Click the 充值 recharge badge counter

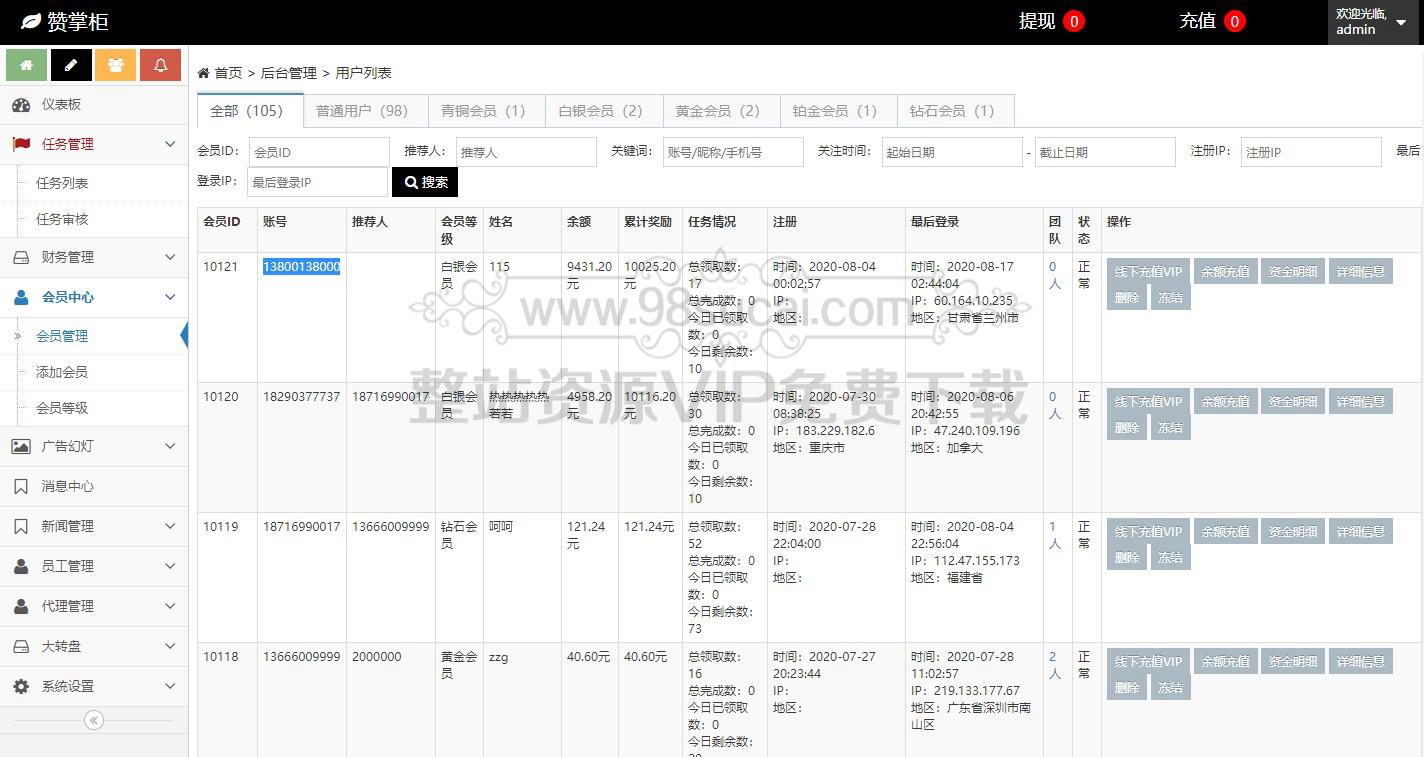(x=1235, y=21)
